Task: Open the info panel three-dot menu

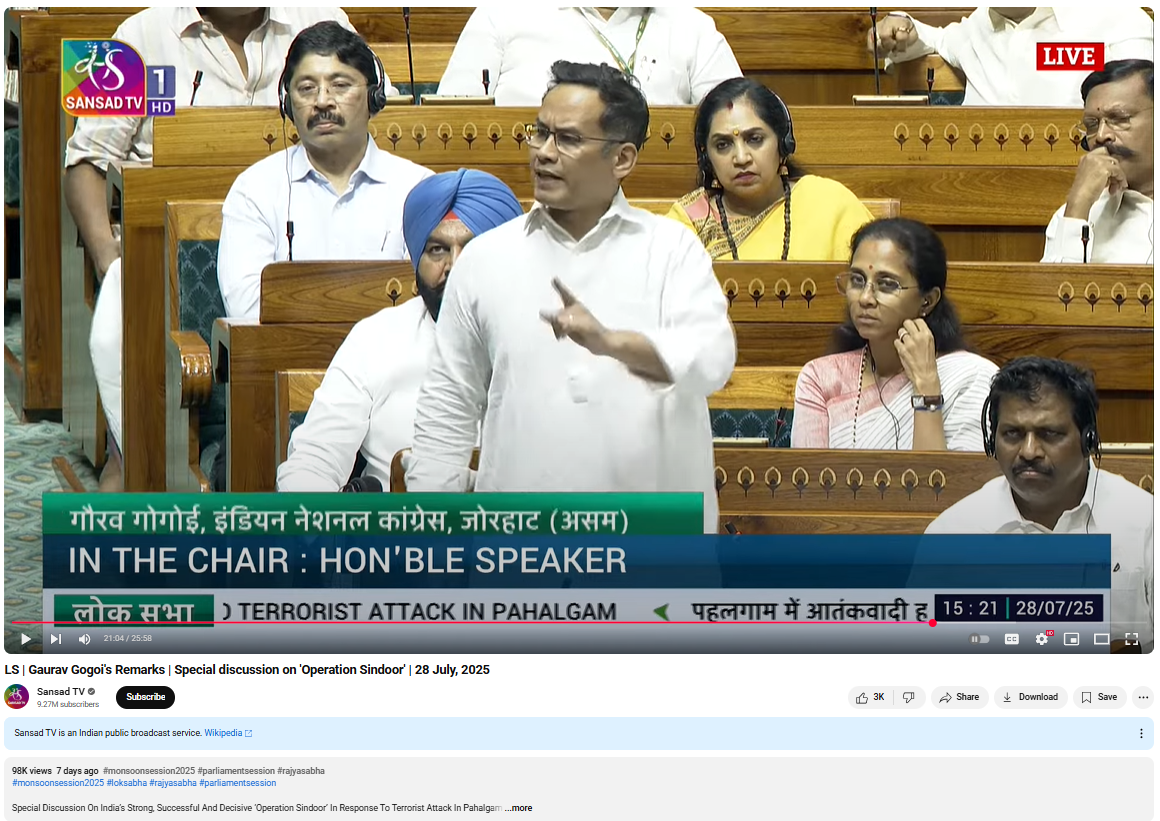Action: 1143,733
